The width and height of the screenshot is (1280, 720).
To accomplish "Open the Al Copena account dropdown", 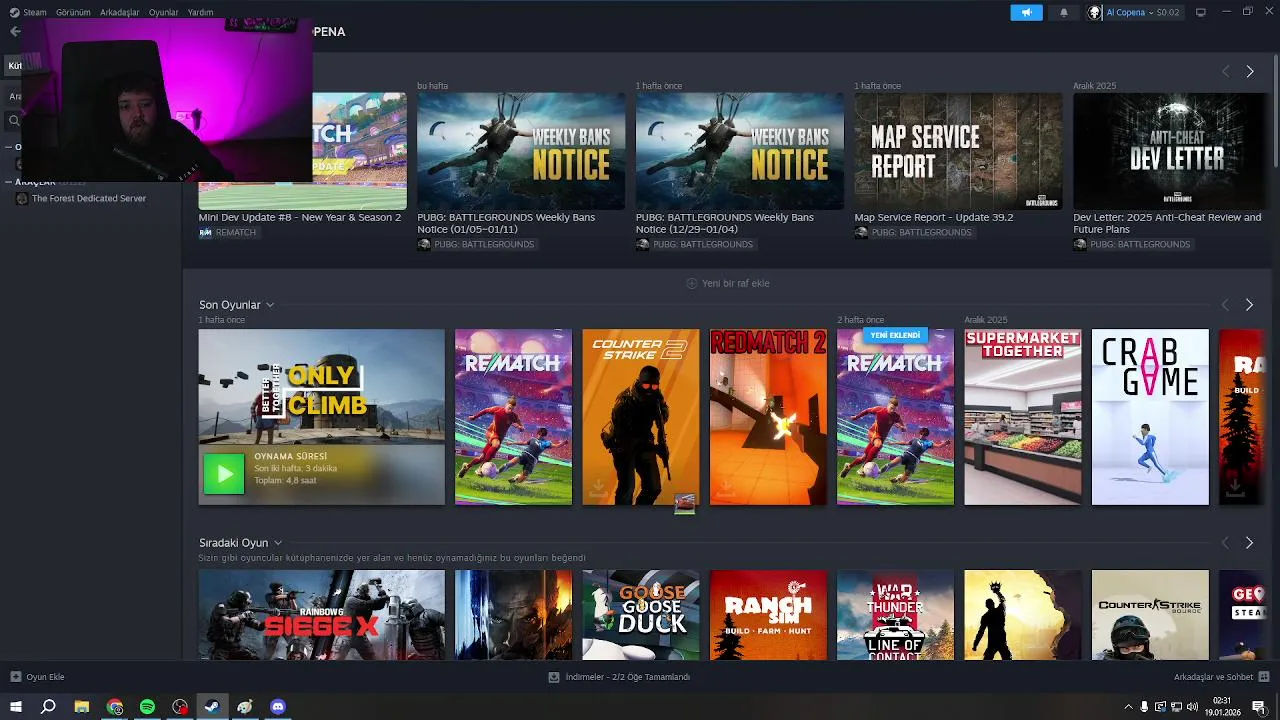I will pos(1132,12).
